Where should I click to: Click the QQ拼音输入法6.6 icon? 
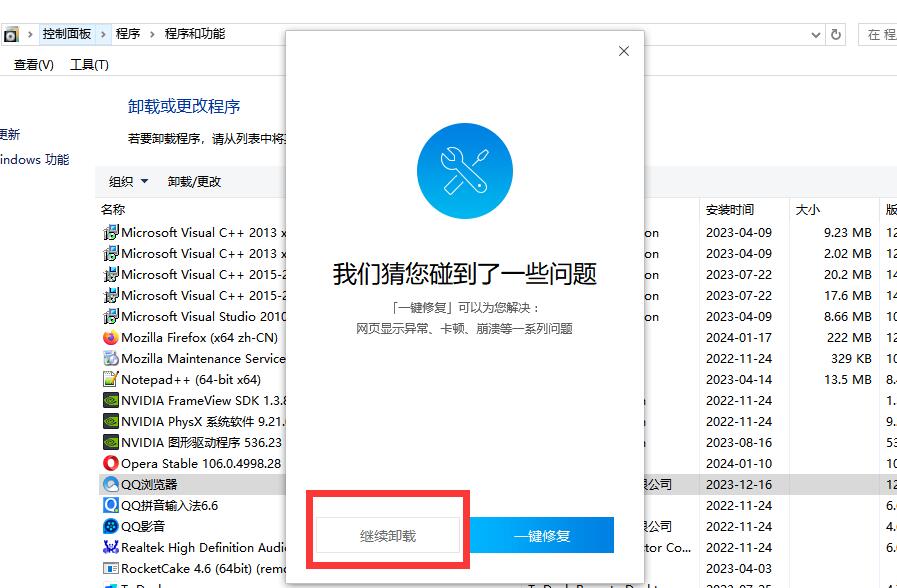110,505
